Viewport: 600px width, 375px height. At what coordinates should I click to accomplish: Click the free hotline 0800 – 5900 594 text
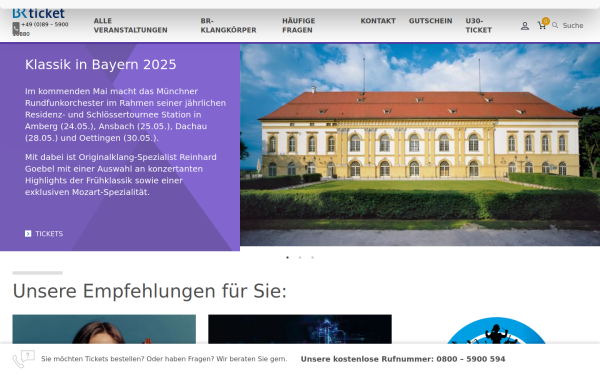(x=470, y=359)
